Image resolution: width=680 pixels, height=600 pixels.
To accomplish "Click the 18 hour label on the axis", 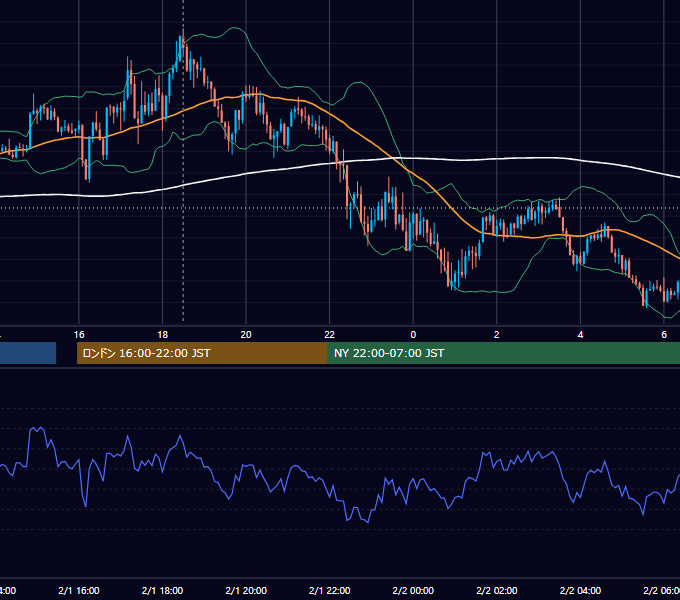I will 162,334.
